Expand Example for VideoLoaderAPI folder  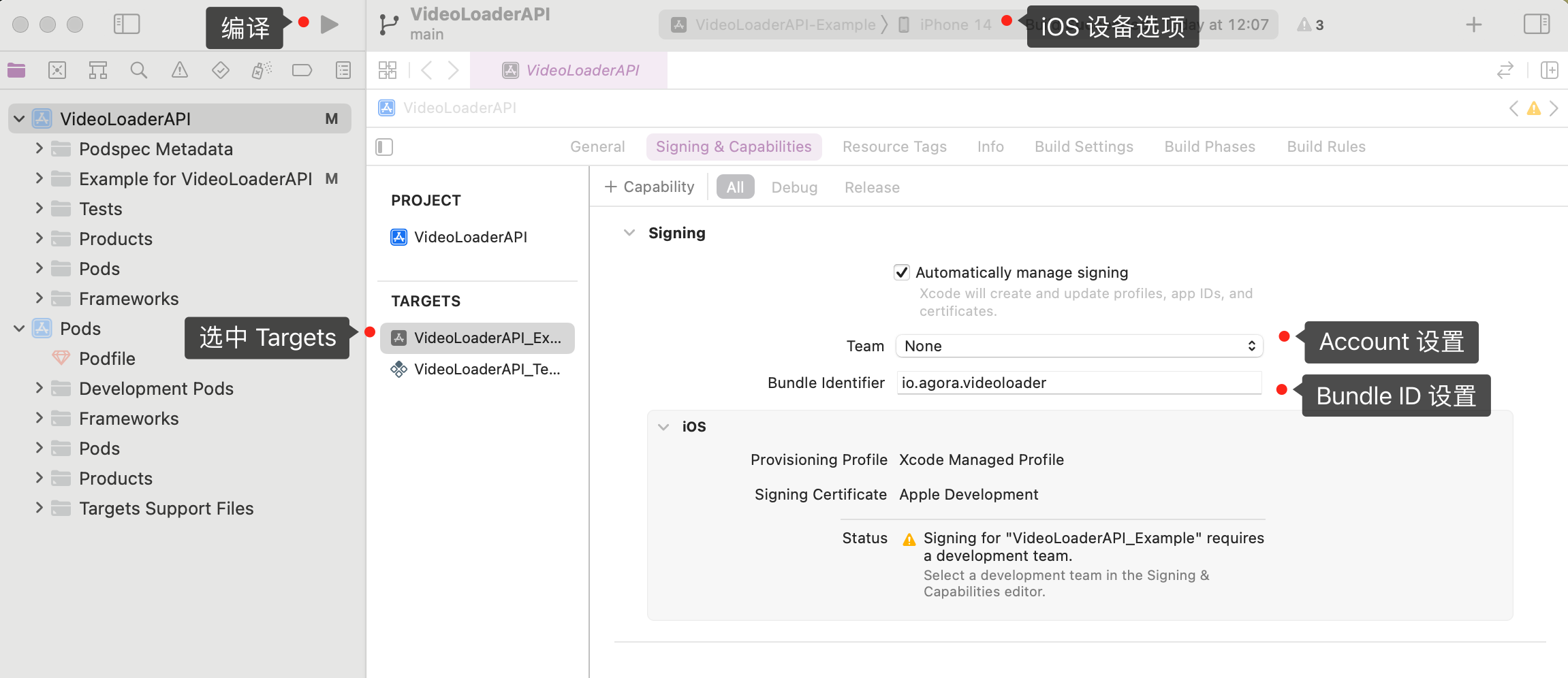pos(39,178)
